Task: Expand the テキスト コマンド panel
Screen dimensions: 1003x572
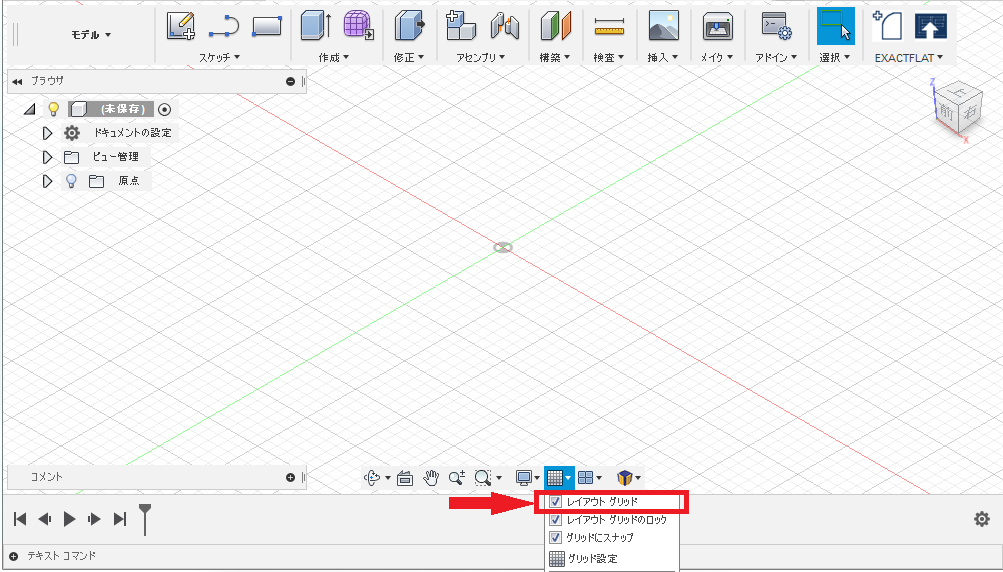Action: (13, 556)
